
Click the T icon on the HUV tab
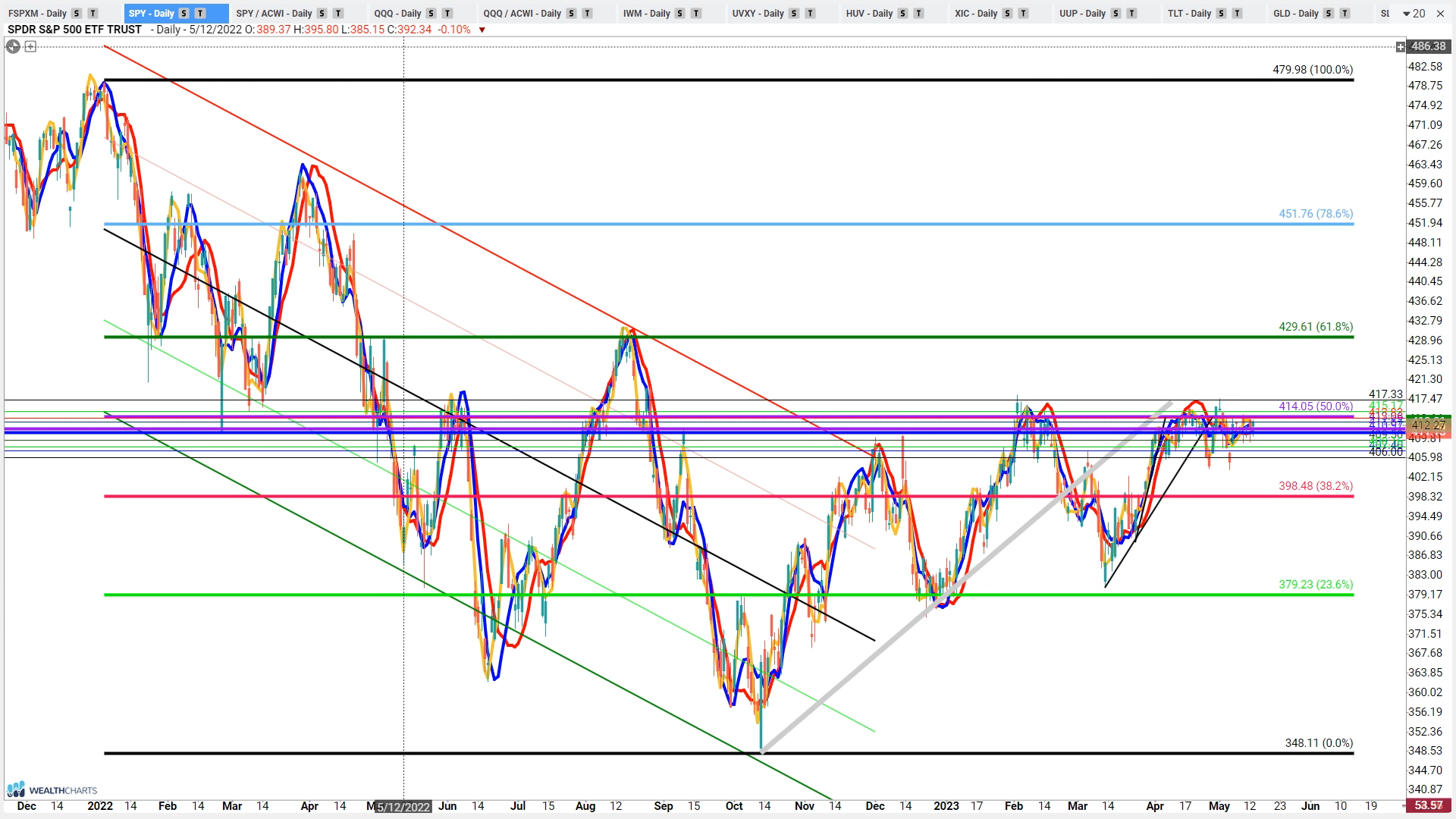pos(918,13)
